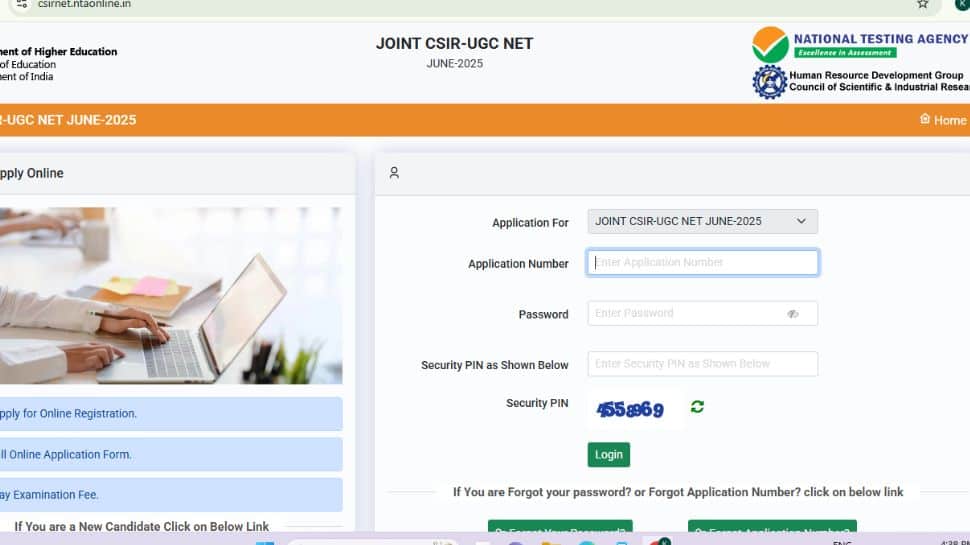Click the Windows Start taskbar icon

265,542
